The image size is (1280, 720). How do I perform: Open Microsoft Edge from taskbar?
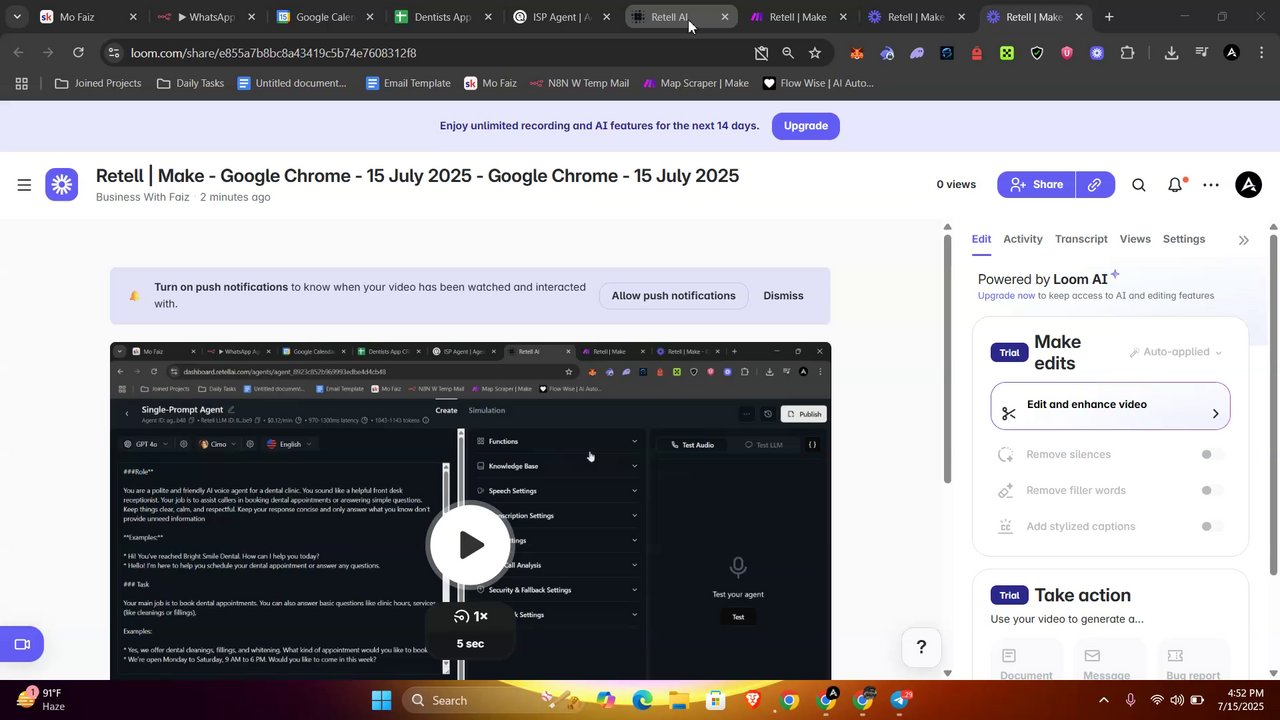click(641, 700)
